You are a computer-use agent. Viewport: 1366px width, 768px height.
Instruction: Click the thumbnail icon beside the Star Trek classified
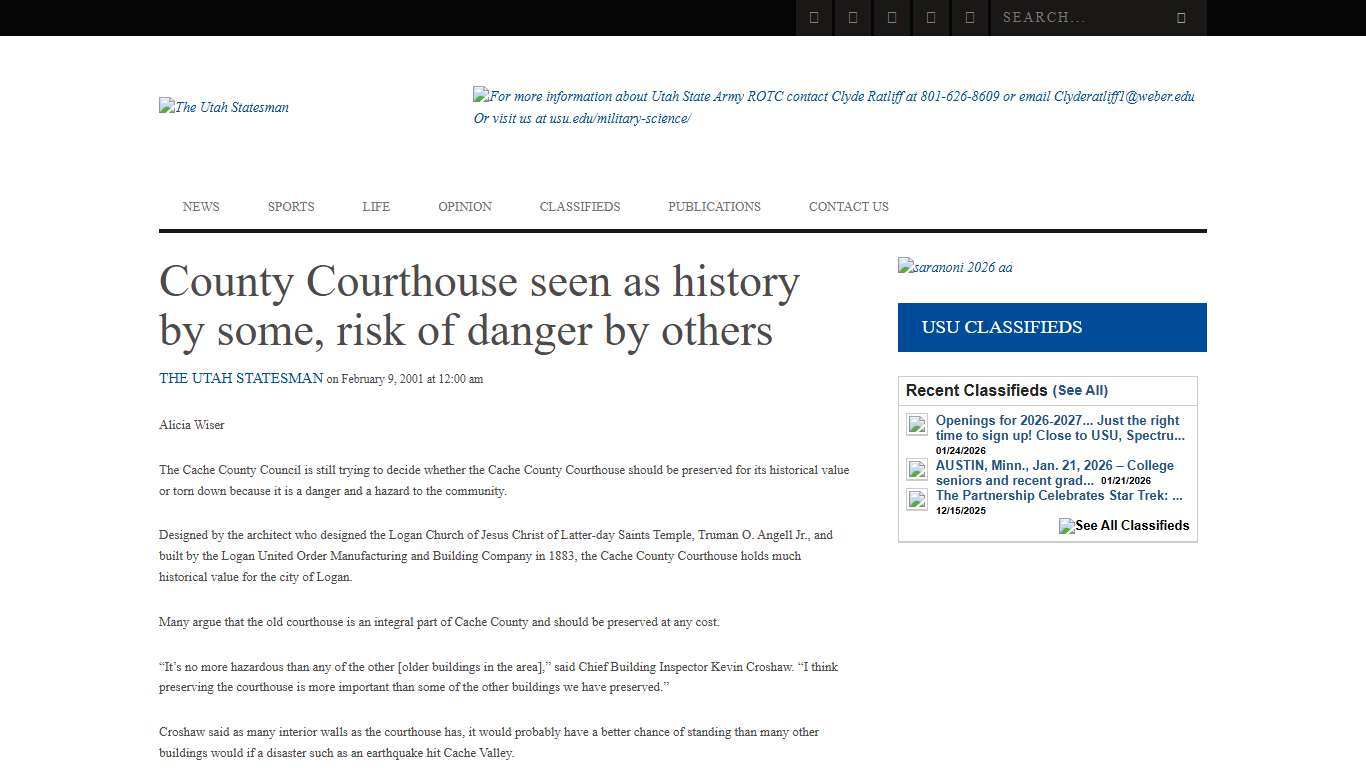coord(916,499)
